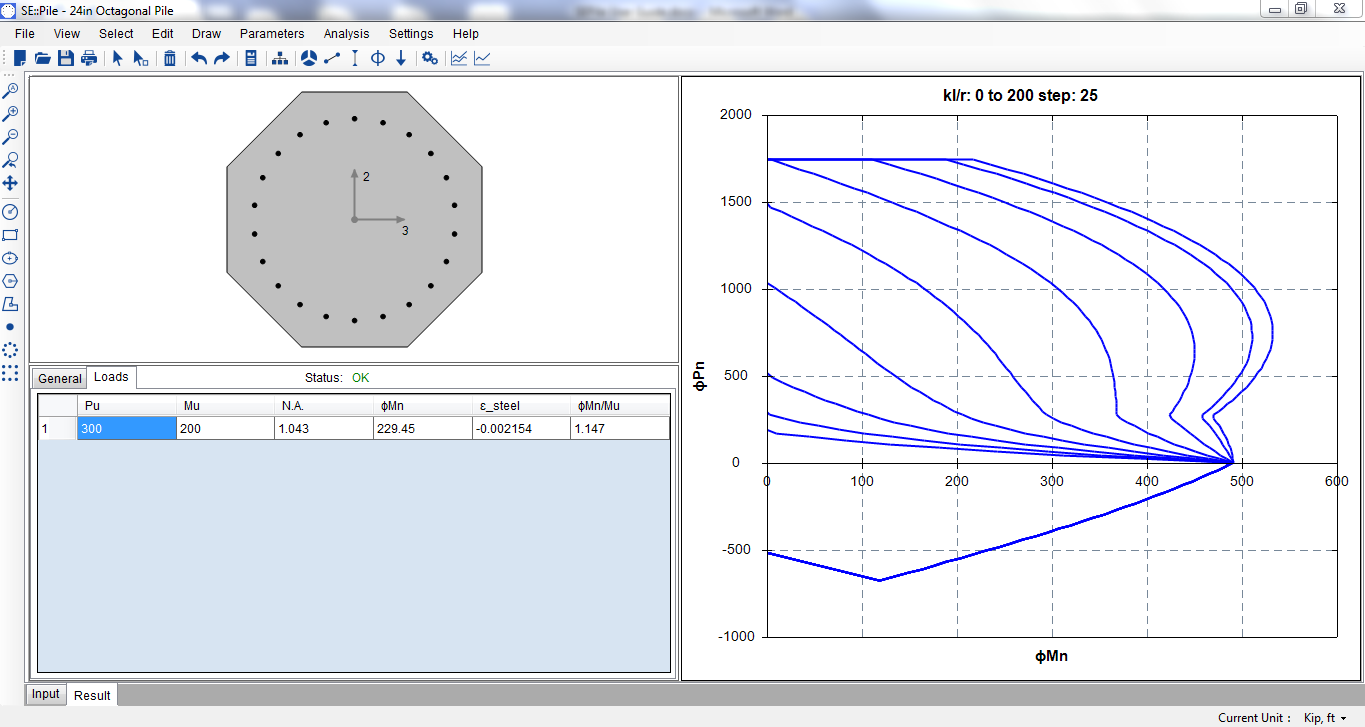Click the ε_steel value -0.002154
The width and height of the screenshot is (1365, 727).
point(521,428)
